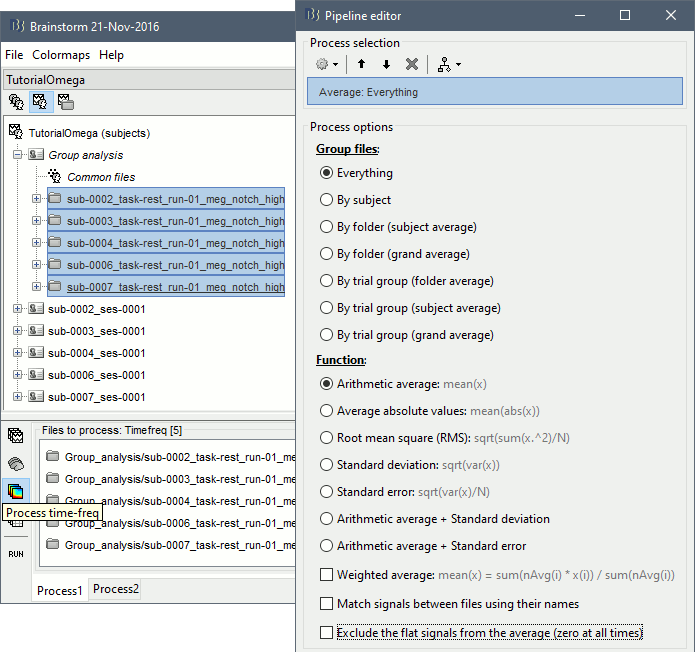This screenshot has height=652, width=695.
Task: Collapse the Group analysis node
Action: 17,155
